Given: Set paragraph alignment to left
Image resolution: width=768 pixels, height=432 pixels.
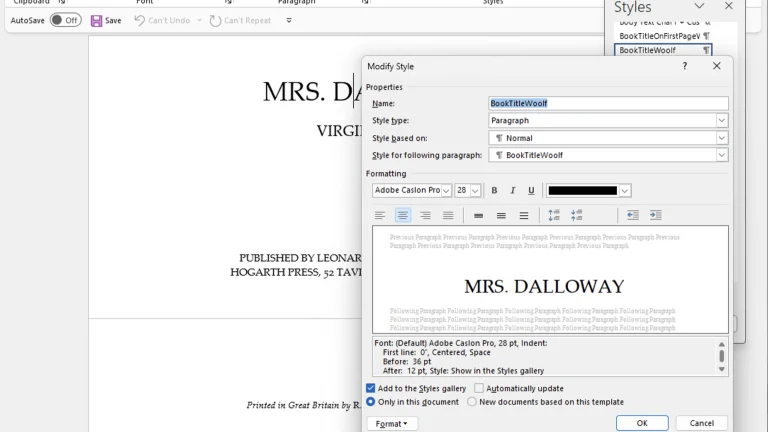Looking at the screenshot, I should pos(380,215).
